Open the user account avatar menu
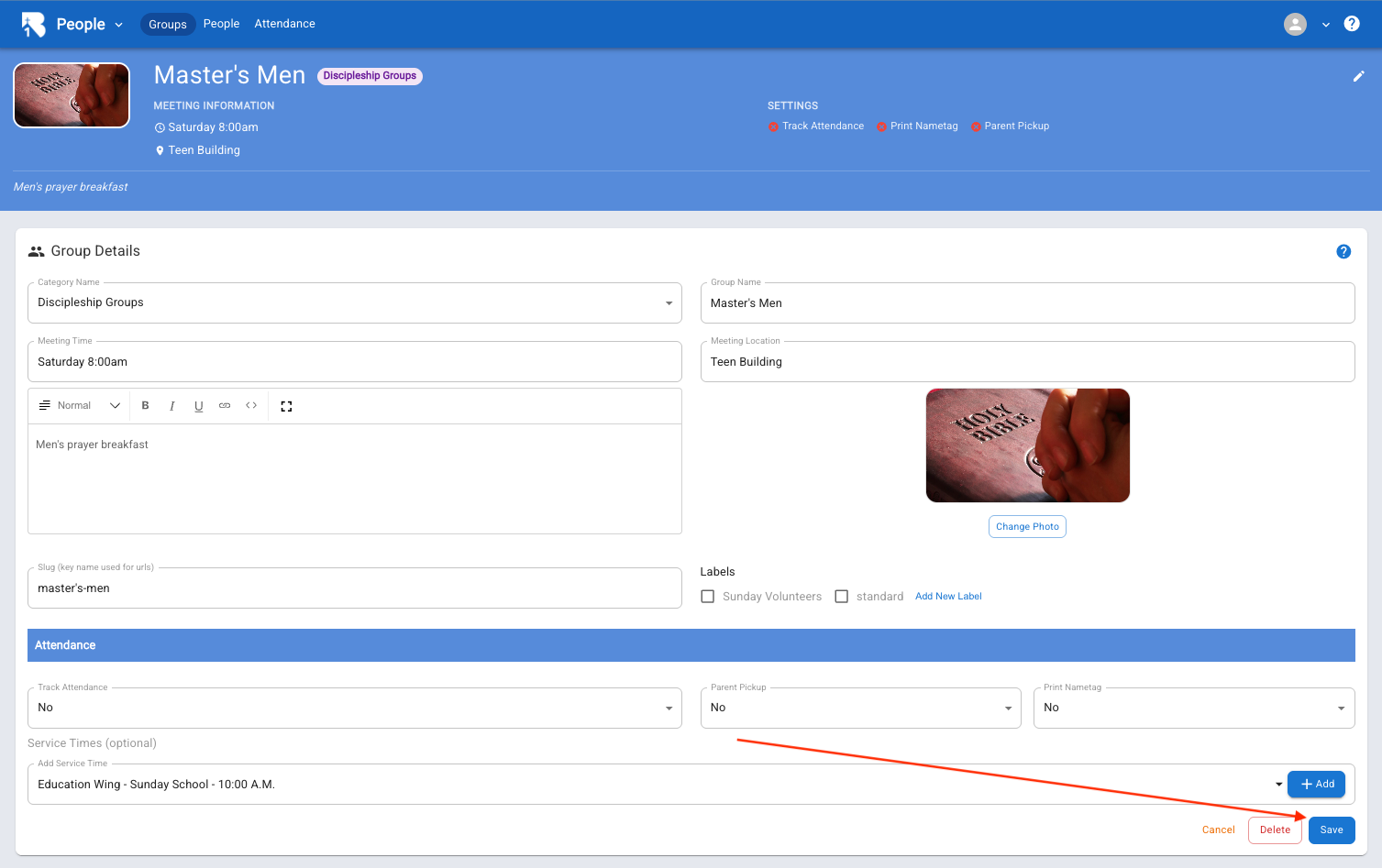Viewport: 1382px width, 868px height. tap(1295, 25)
